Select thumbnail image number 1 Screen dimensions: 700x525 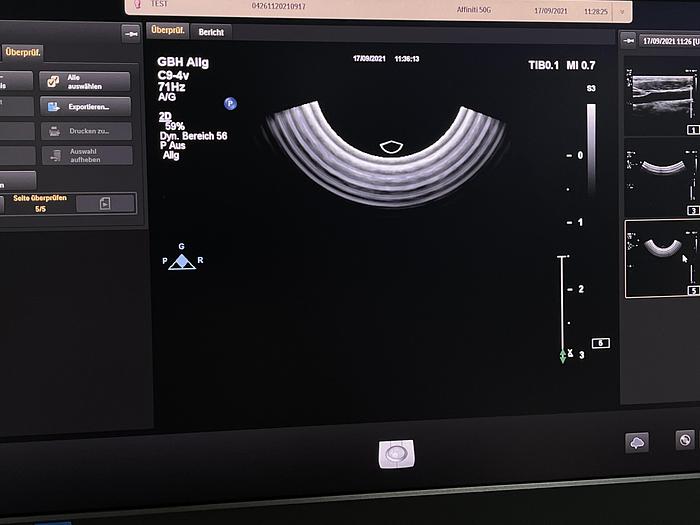(x=662, y=97)
